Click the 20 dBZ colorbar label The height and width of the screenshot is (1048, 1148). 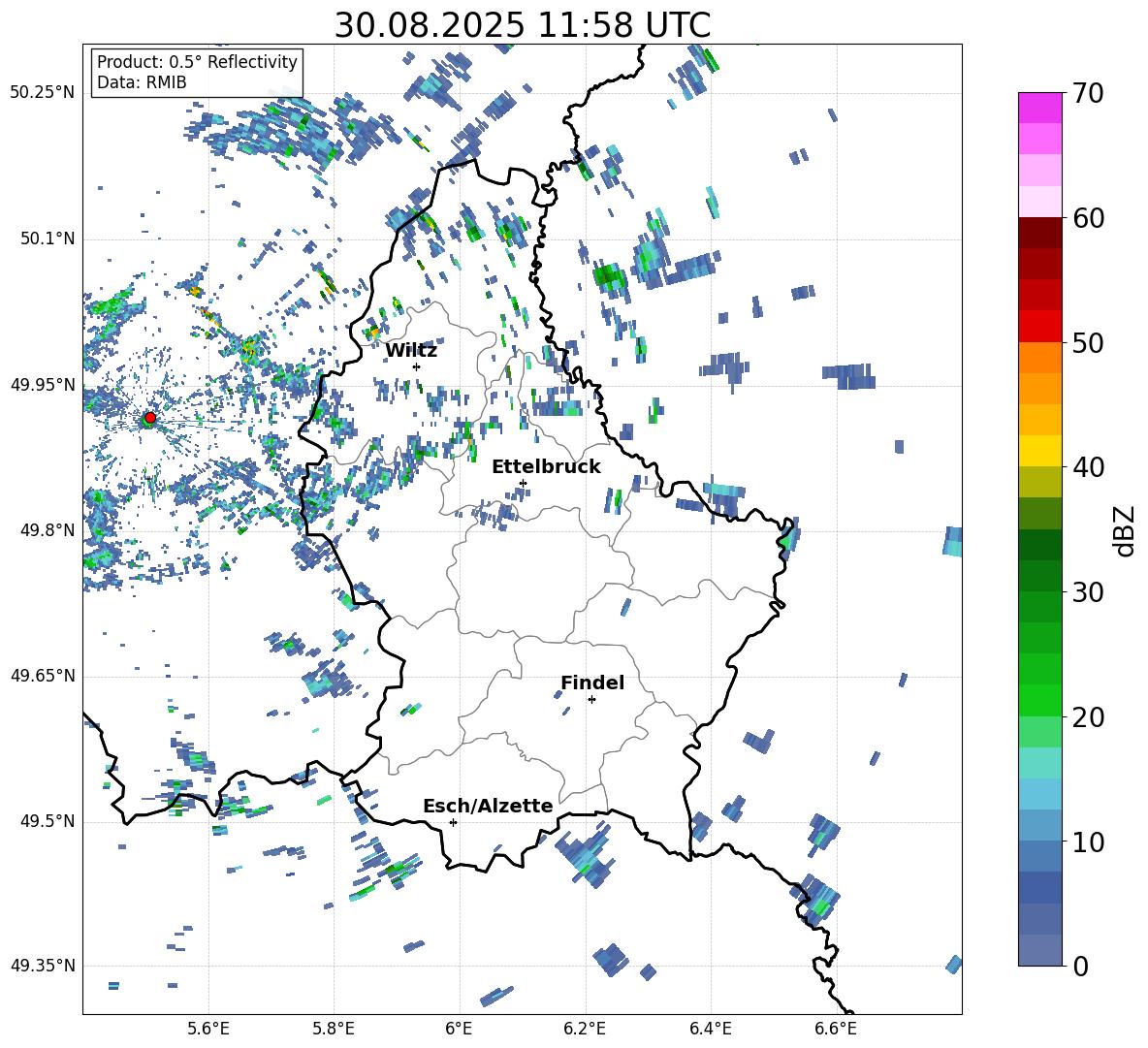coord(1088,717)
